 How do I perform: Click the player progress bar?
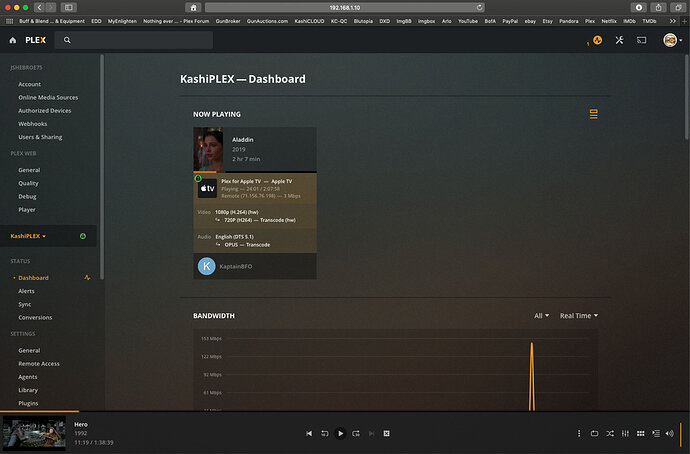click(x=345, y=411)
